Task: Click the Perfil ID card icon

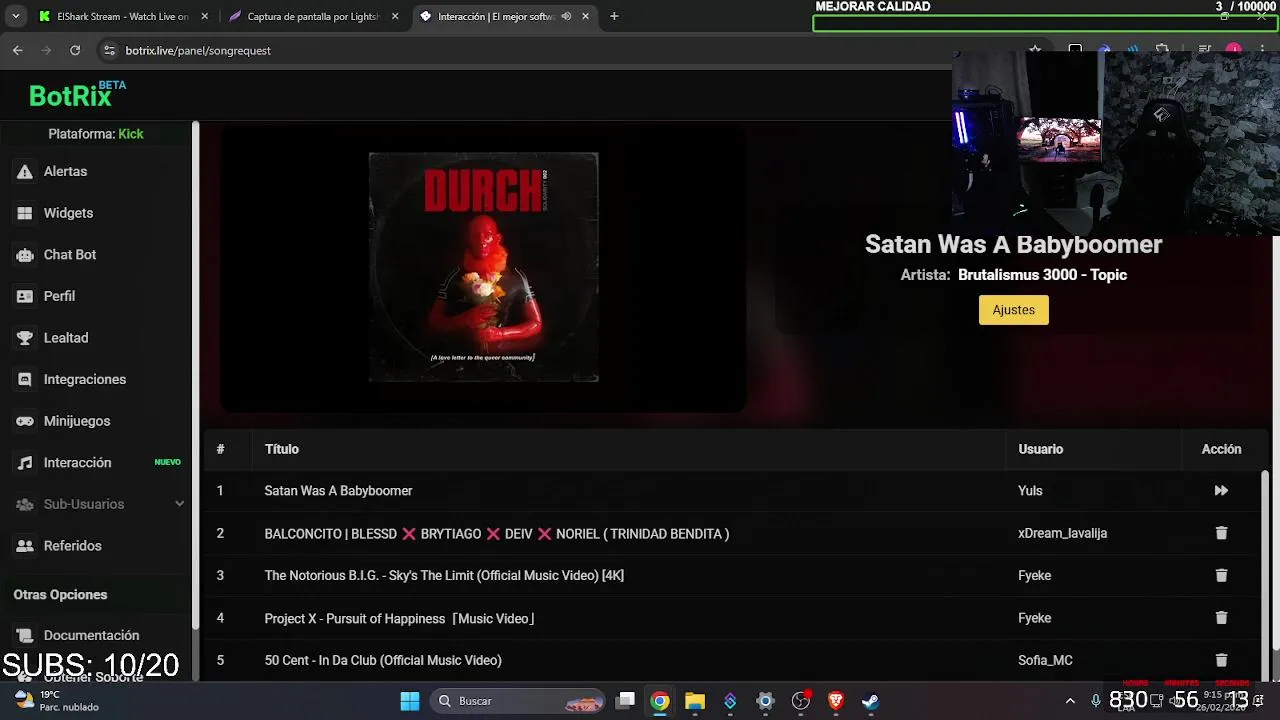Action: tap(25, 296)
